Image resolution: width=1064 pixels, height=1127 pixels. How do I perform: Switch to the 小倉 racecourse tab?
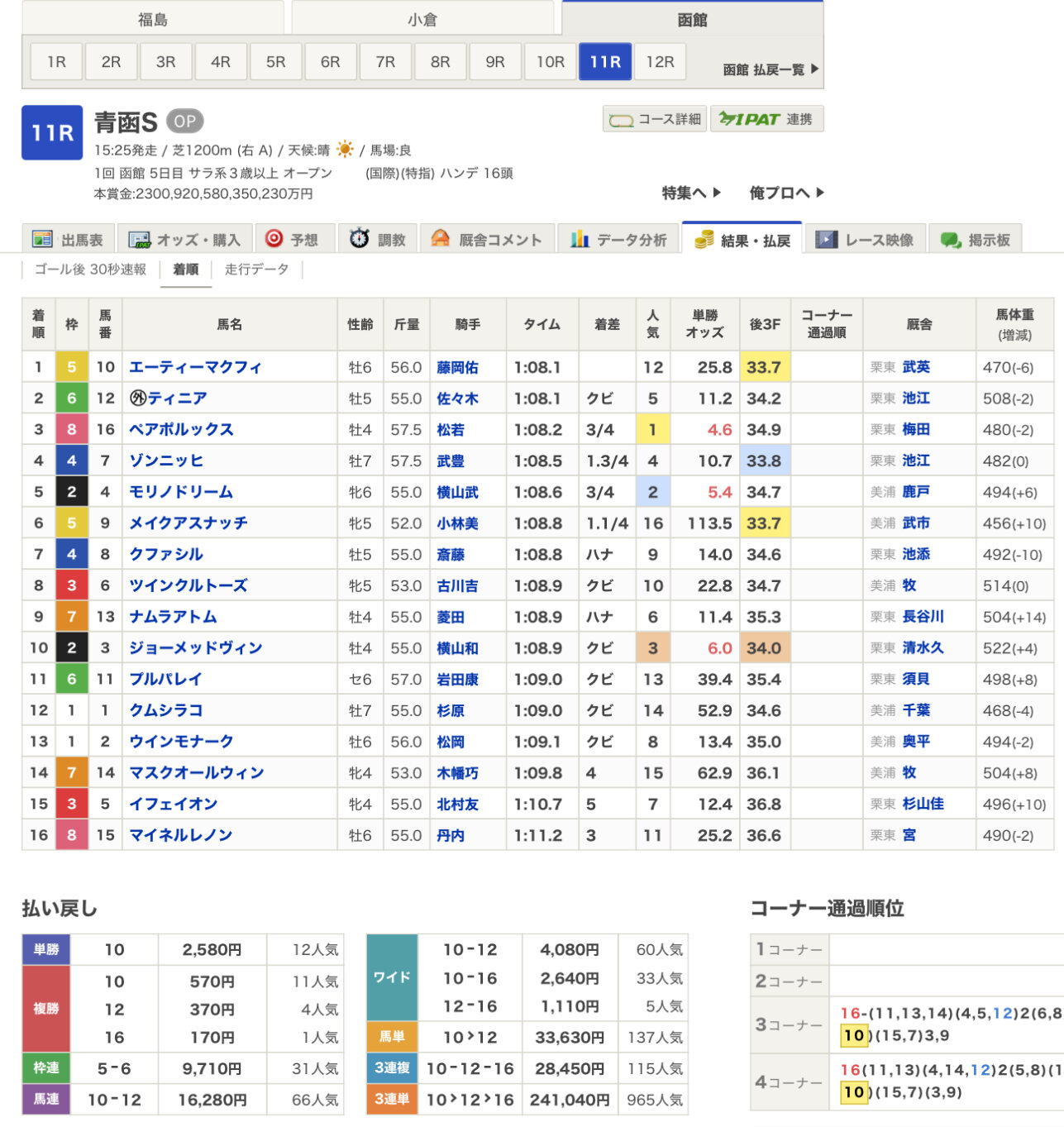(422, 19)
